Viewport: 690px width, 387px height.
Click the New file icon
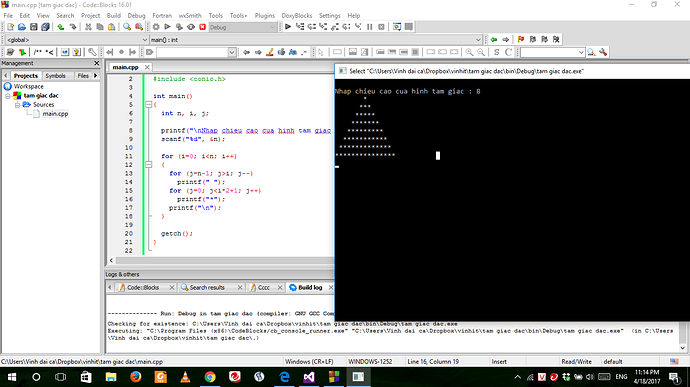point(11,27)
